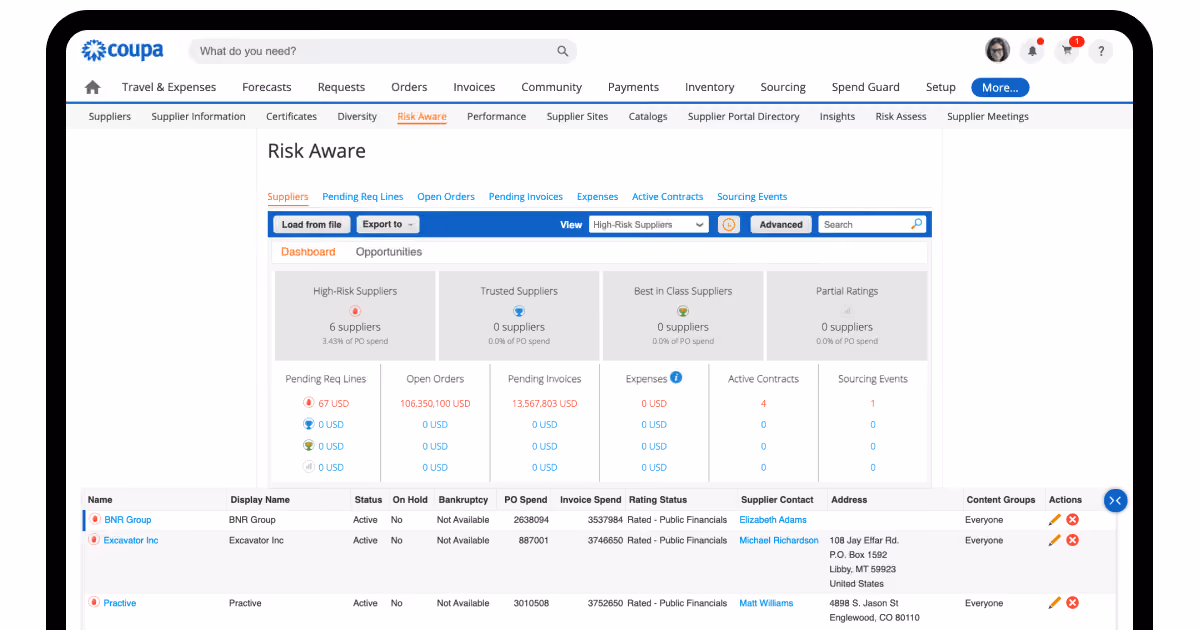Sort by PO Spend column header
Image resolution: width=1200 pixels, height=630 pixels.
tap(526, 500)
